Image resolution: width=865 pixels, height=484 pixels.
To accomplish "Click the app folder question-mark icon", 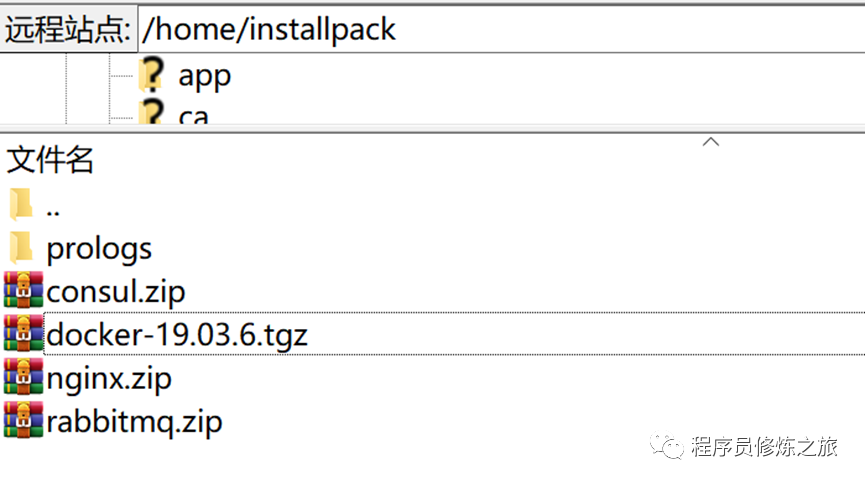I will coord(152,75).
